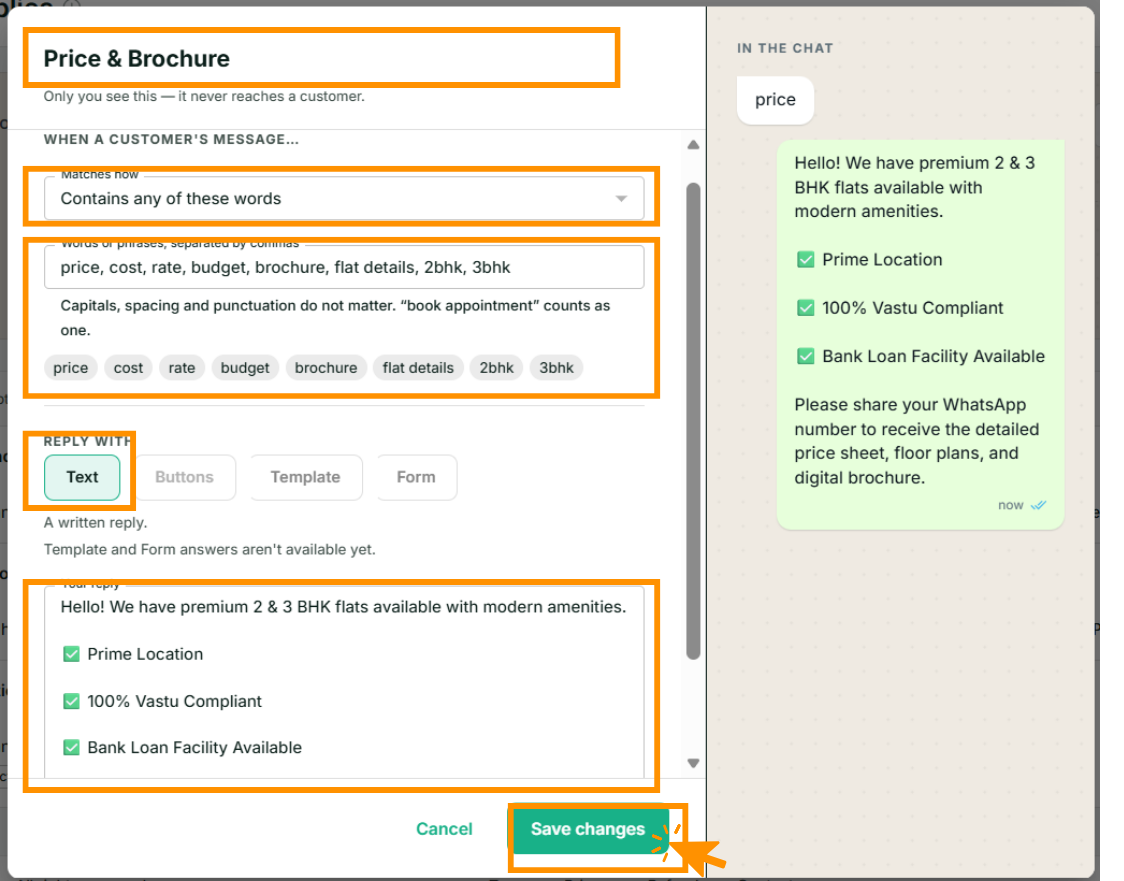
Task: Select the Template reply type
Action: pyautogui.click(x=305, y=477)
